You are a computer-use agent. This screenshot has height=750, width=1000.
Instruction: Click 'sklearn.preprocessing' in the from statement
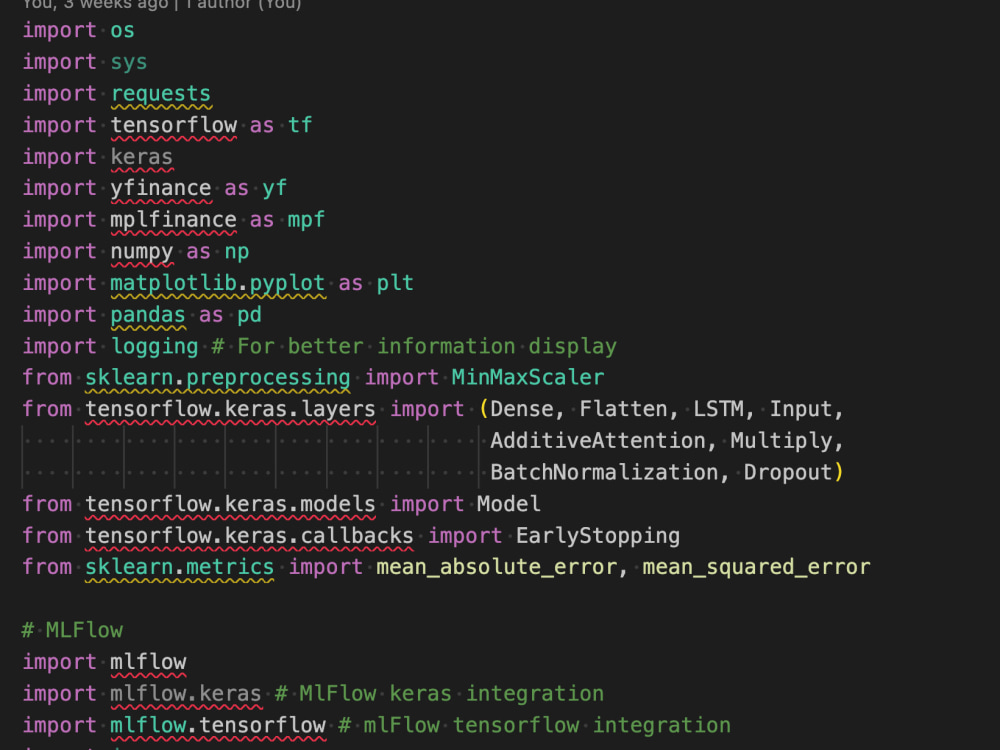coord(218,378)
